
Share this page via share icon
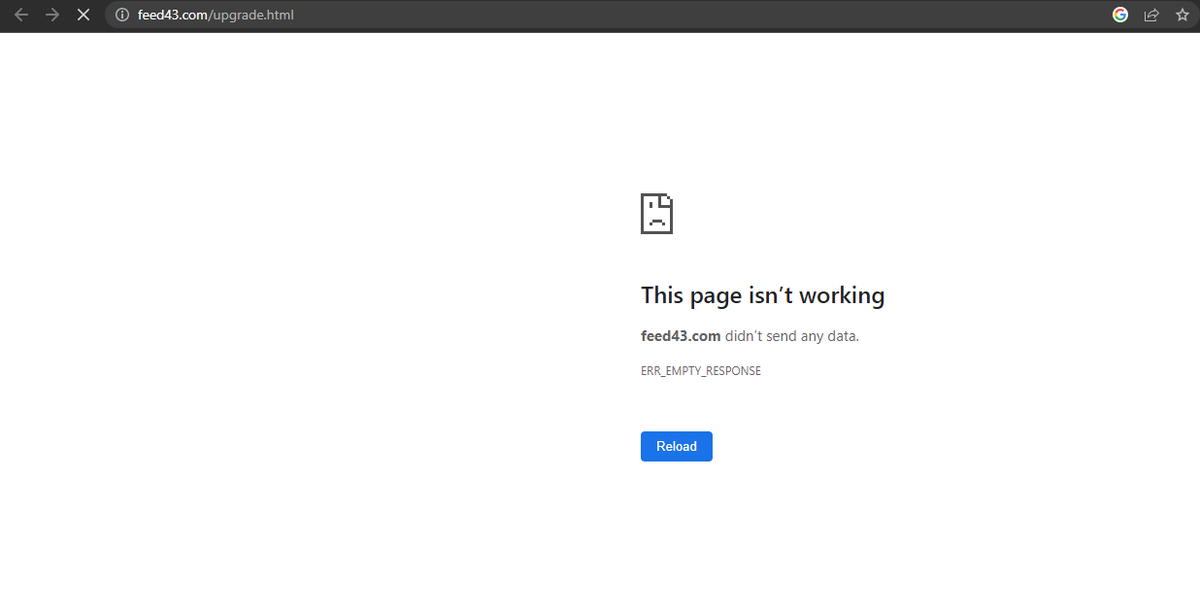click(1152, 15)
